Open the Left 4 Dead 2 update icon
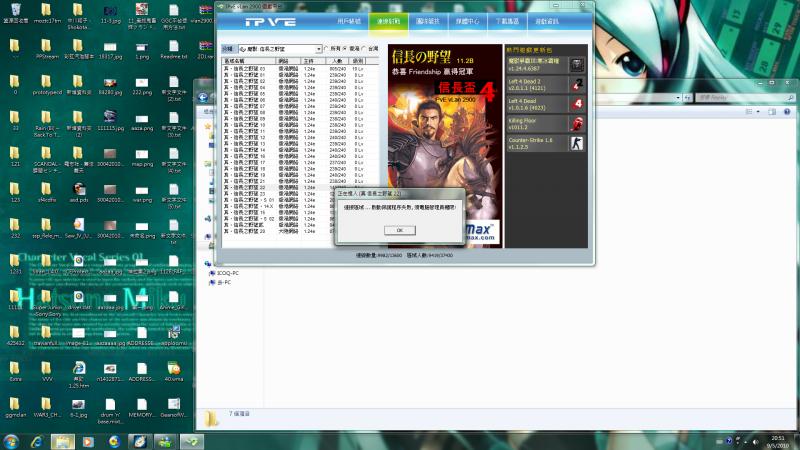 click(576, 84)
